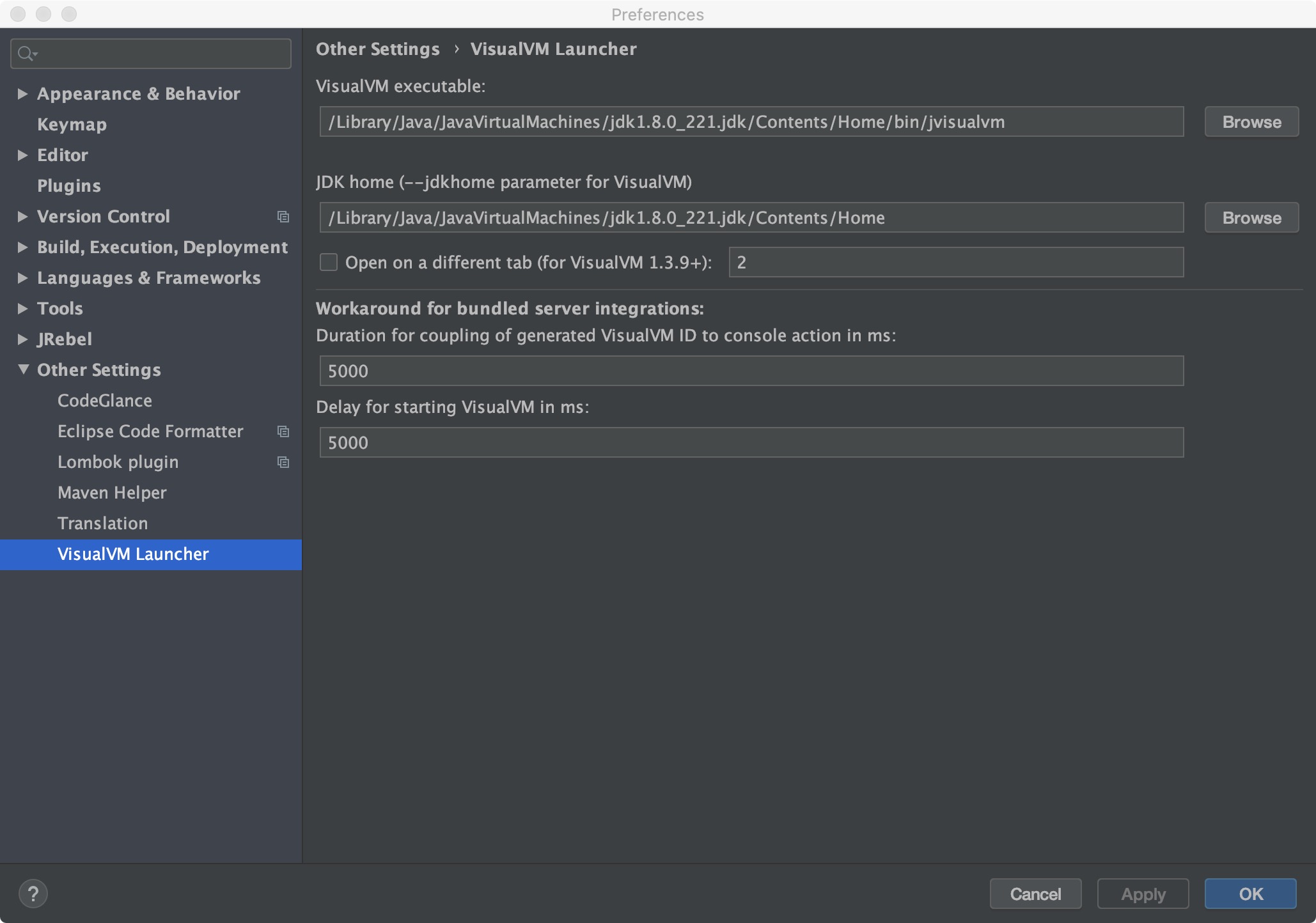Expand Build, Execution, Deployment arrow
This screenshot has width=1316, height=923.
pos(22,247)
